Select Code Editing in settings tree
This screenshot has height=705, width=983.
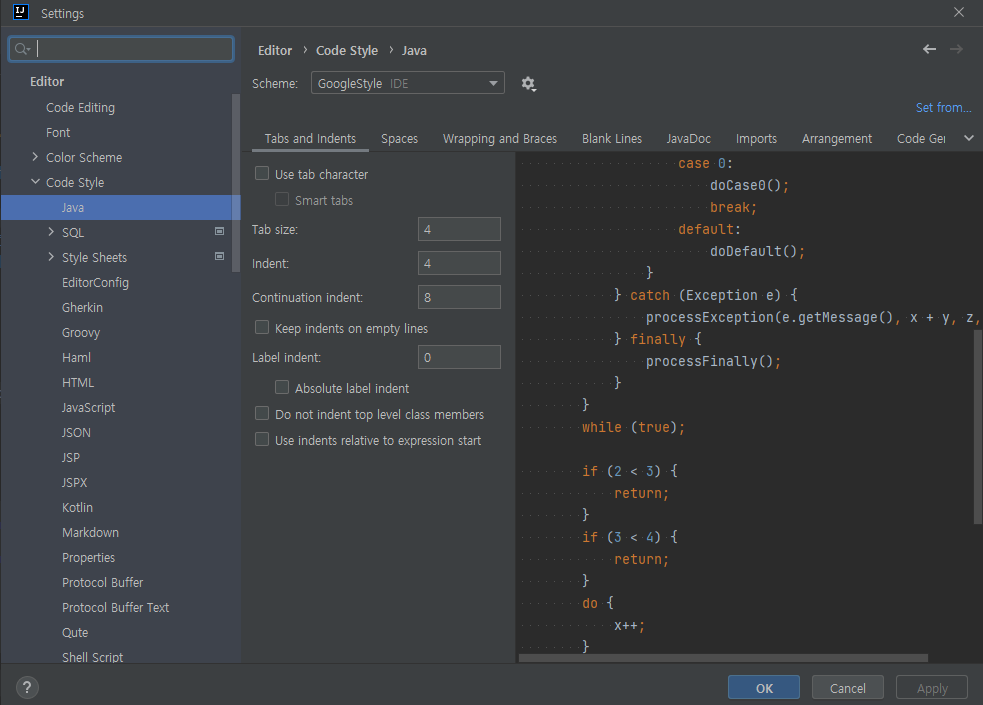[80, 107]
